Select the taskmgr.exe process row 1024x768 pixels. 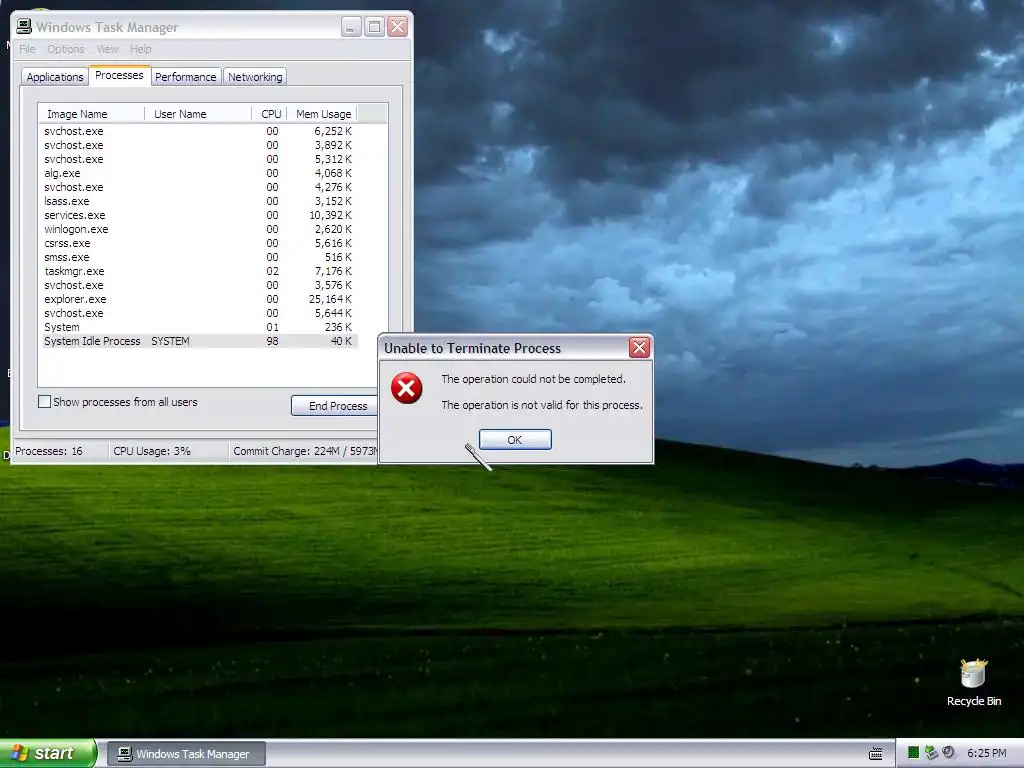[x=199, y=271]
